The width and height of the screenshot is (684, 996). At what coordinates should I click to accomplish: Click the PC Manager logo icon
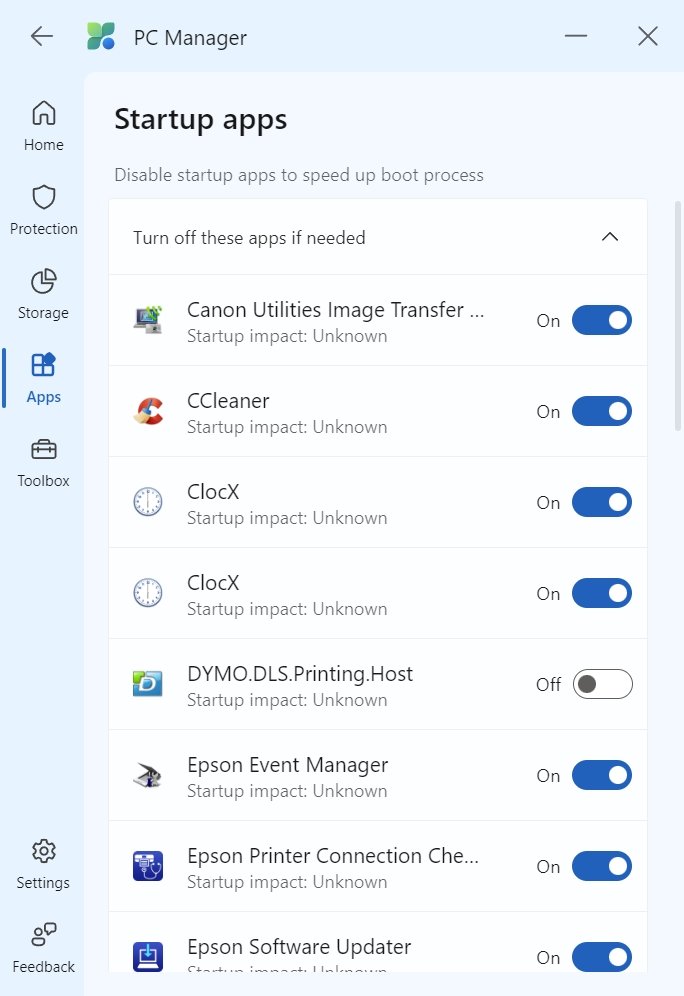[x=101, y=37]
